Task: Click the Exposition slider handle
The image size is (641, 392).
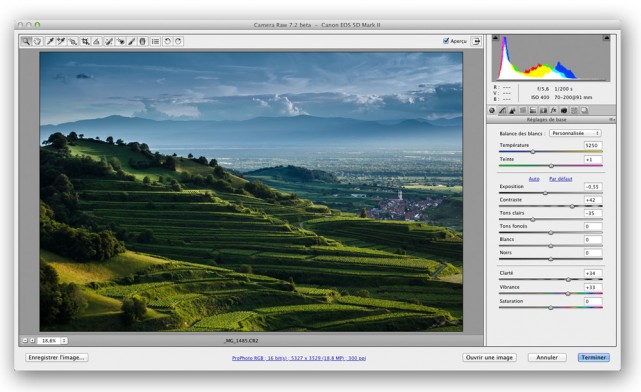Action: point(545,193)
